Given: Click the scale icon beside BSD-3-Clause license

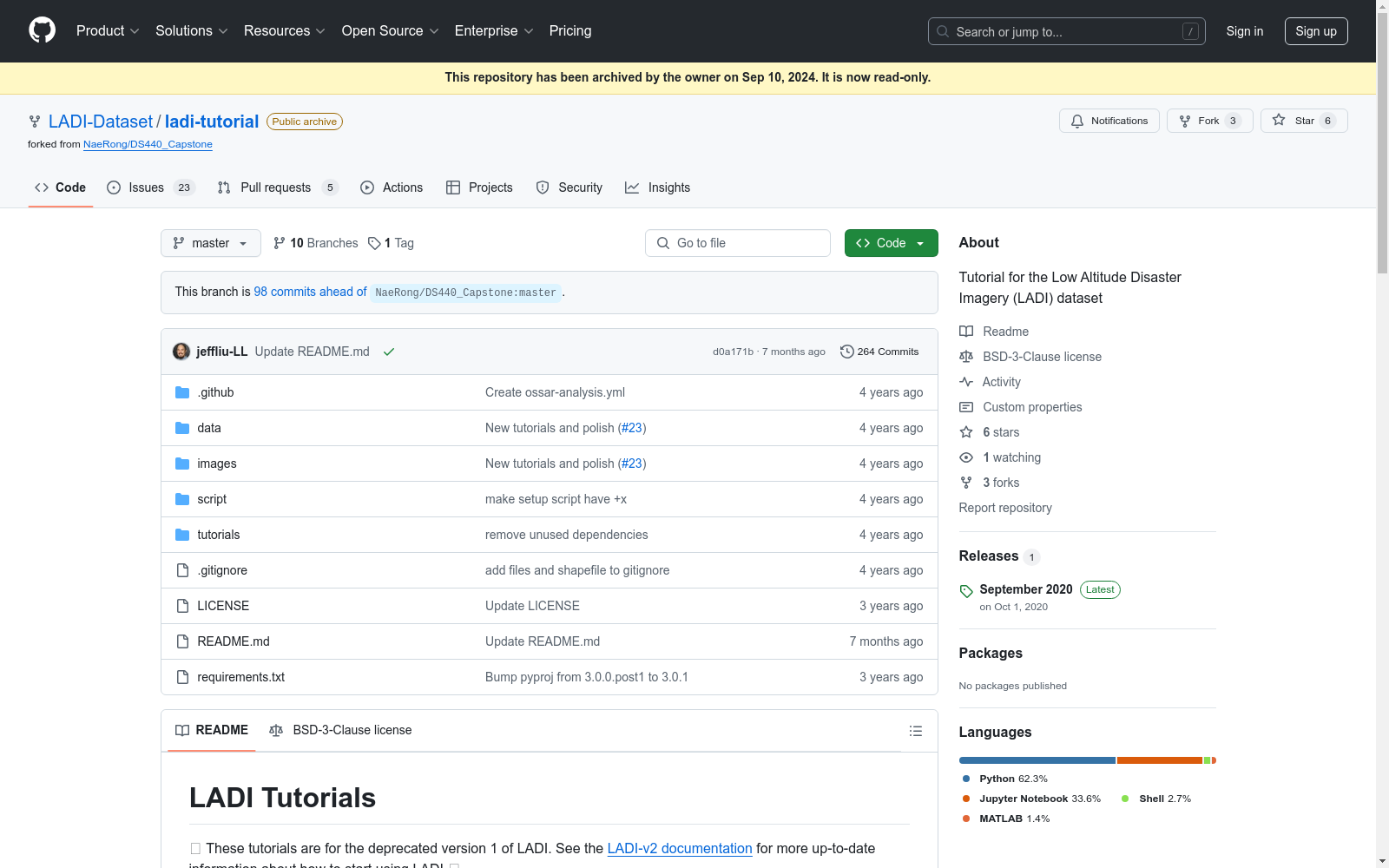Looking at the screenshot, I should tap(966, 357).
